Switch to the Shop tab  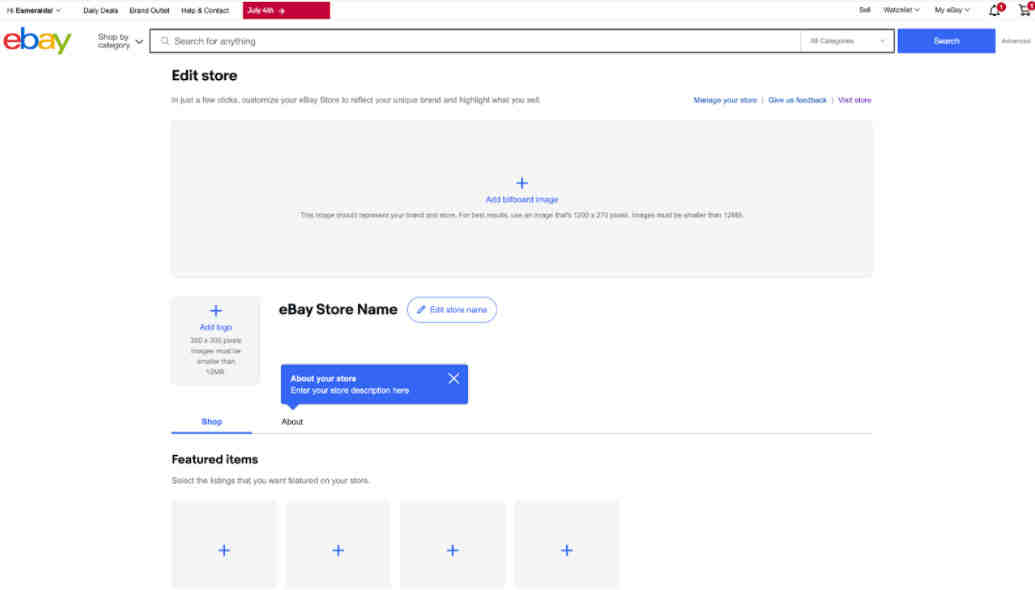point(212,422)
